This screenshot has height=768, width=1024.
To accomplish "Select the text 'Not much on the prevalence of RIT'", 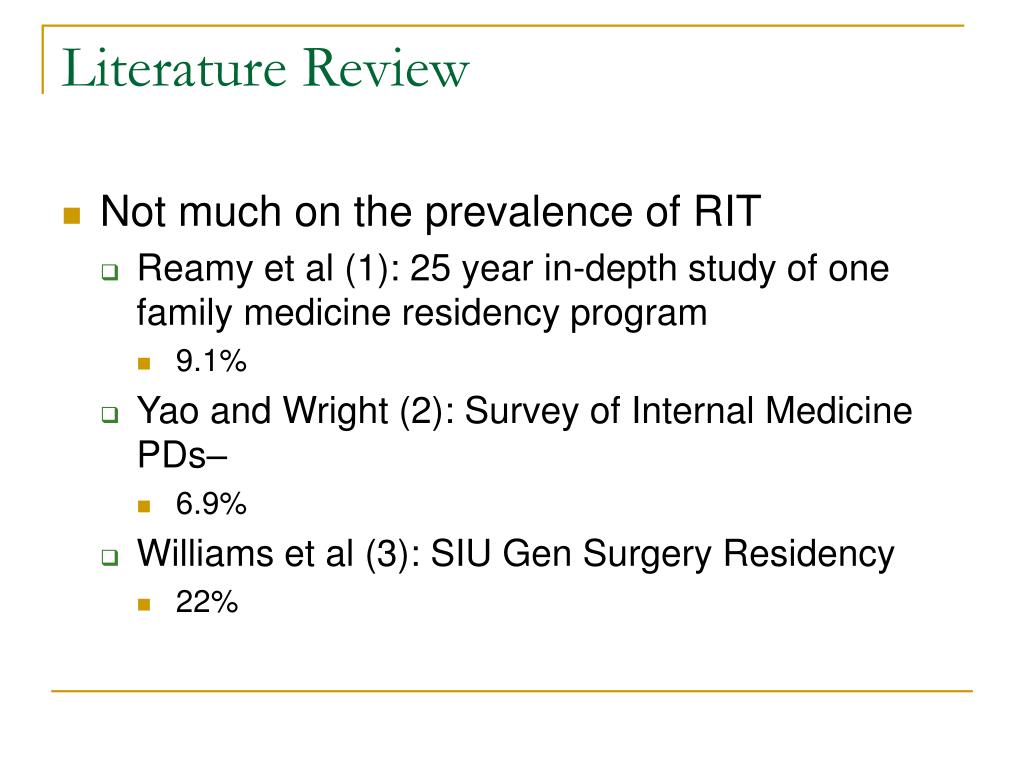I will (x=430, y=213).
